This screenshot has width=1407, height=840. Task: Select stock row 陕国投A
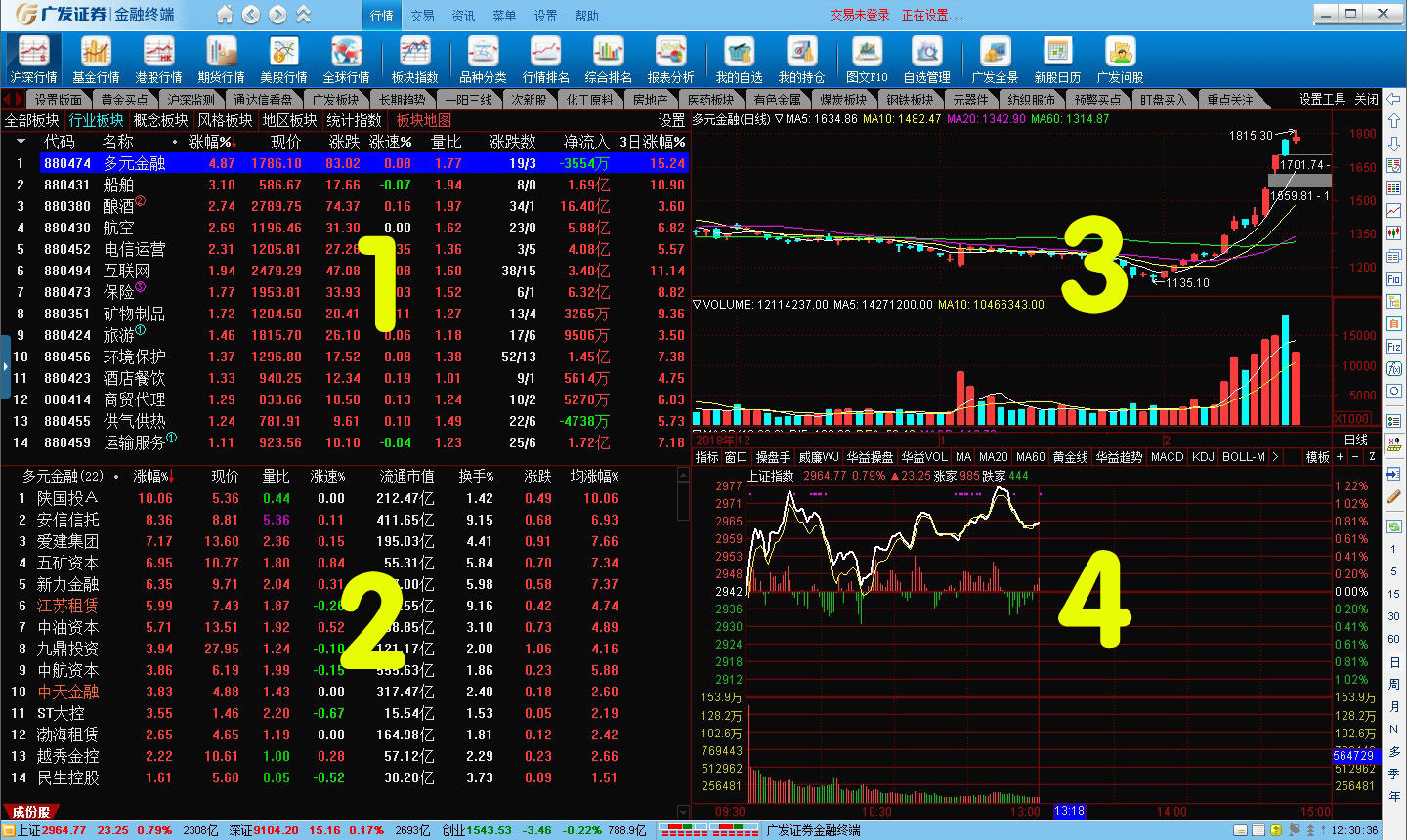pos(338,498)
